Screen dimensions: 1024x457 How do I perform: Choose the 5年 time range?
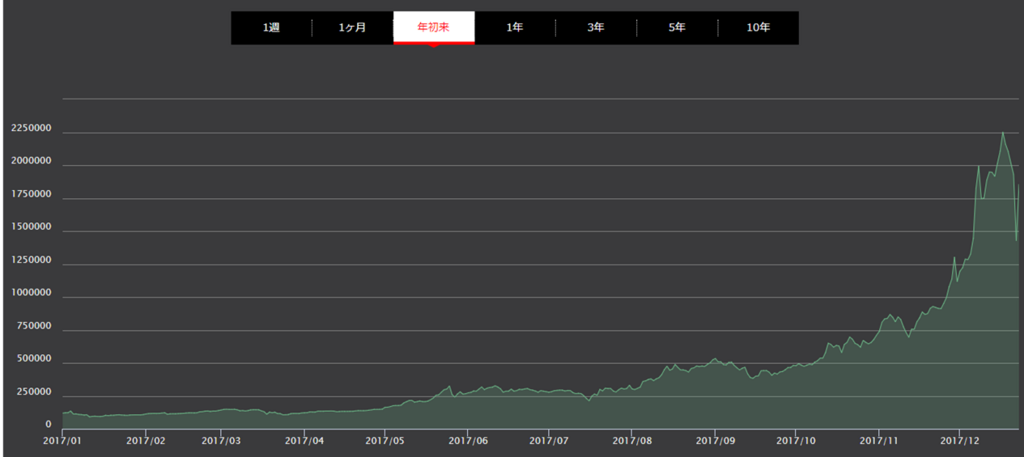tap(677, 28)
